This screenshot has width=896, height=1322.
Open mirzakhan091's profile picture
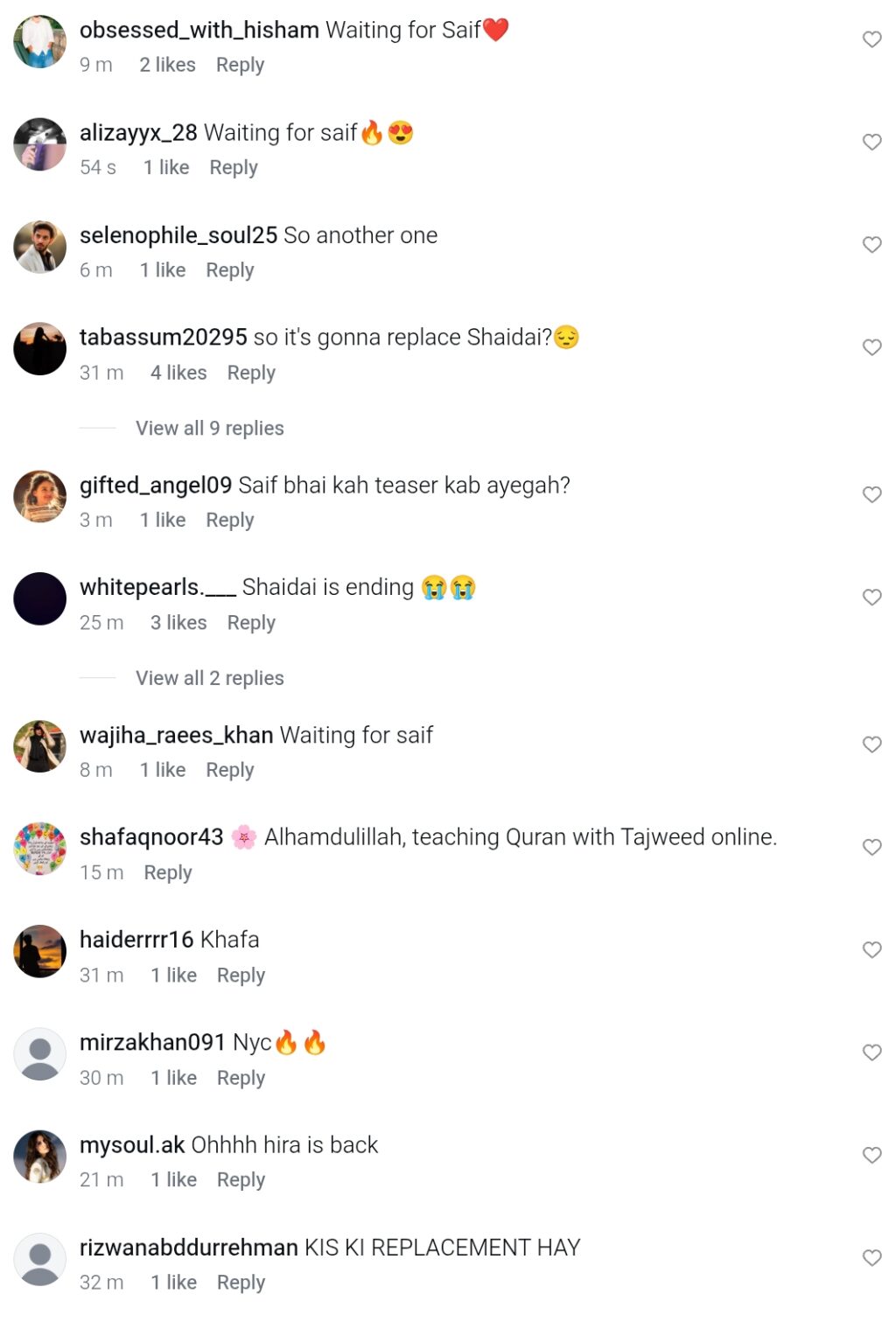coord(40,1053)
